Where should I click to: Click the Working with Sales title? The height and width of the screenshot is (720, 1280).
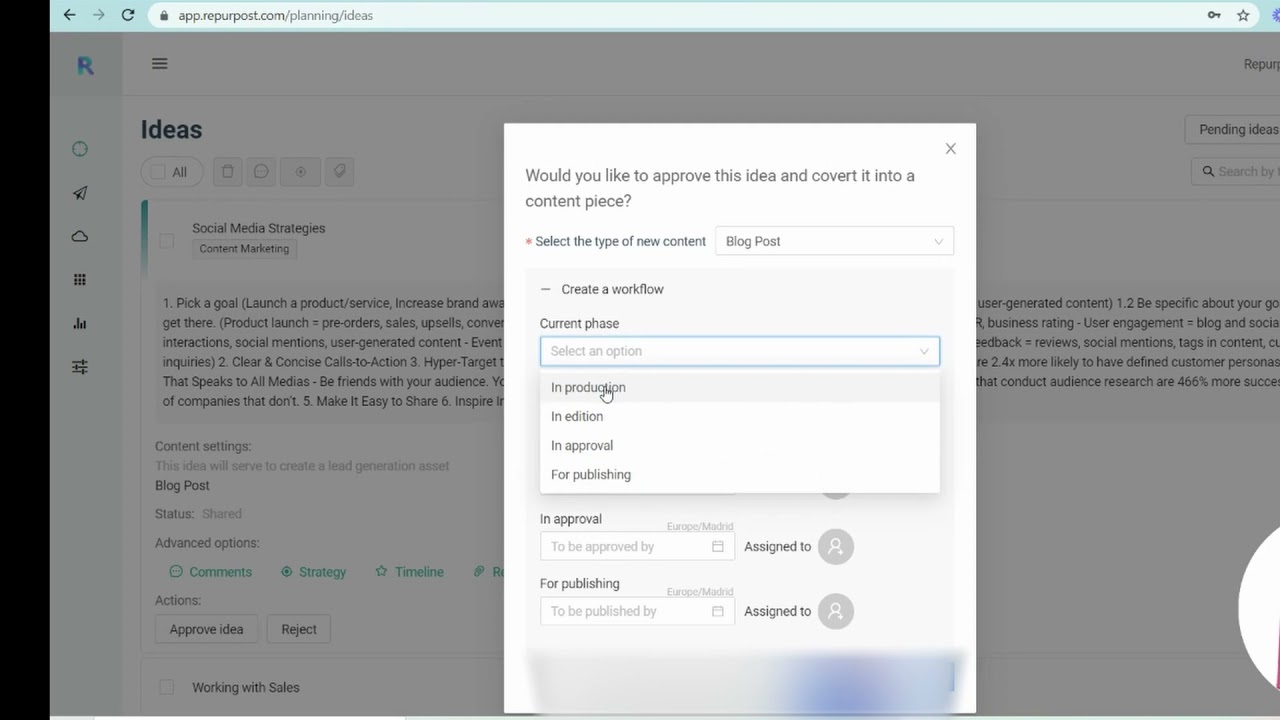click(246, 687)
